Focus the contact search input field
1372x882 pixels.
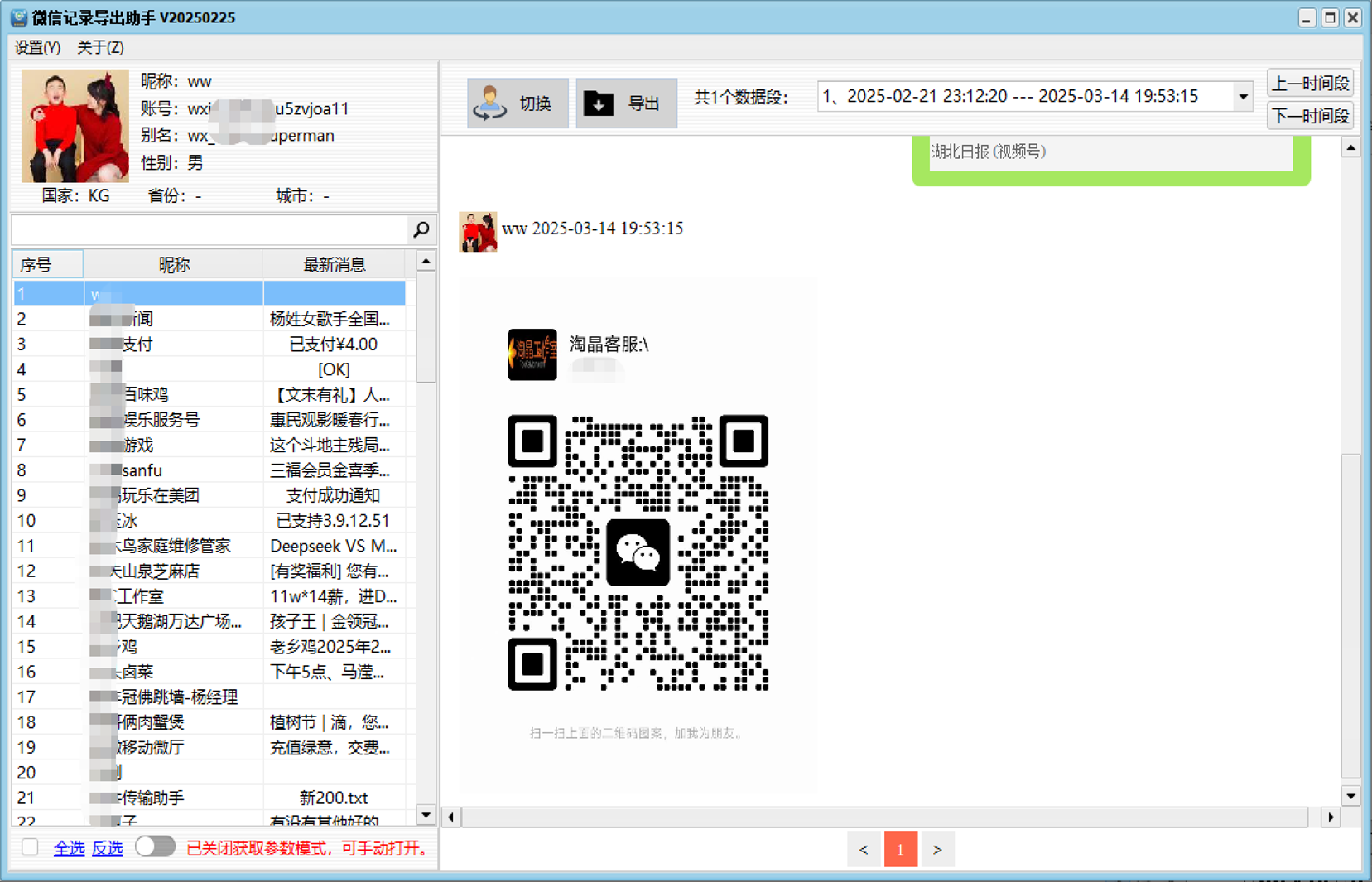(210, 229)
